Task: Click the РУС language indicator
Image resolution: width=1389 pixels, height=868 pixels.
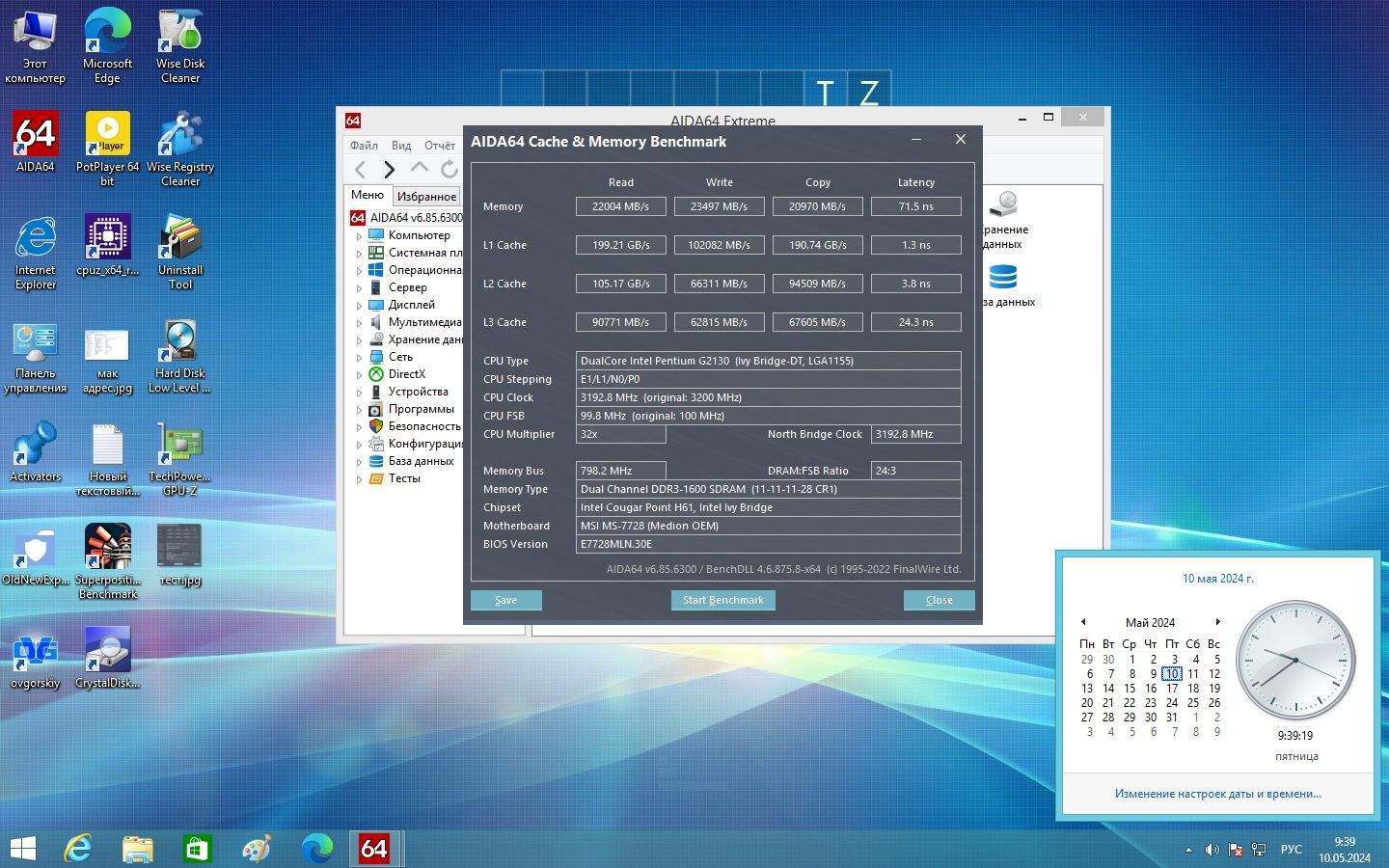Action: point(1292,850)
